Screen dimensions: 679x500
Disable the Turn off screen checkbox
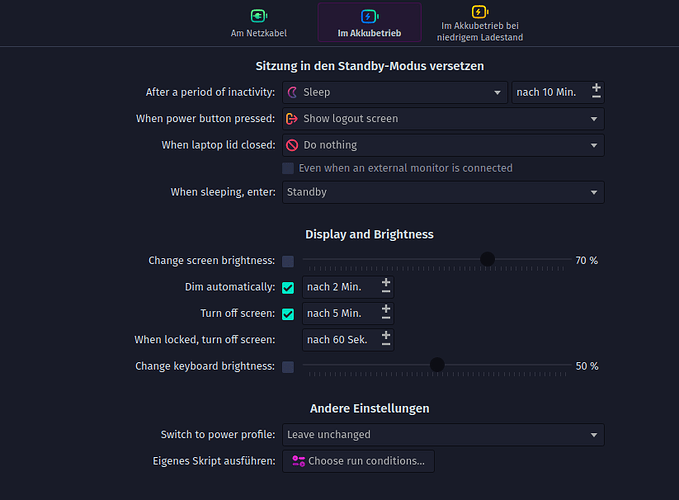point(288,314)
